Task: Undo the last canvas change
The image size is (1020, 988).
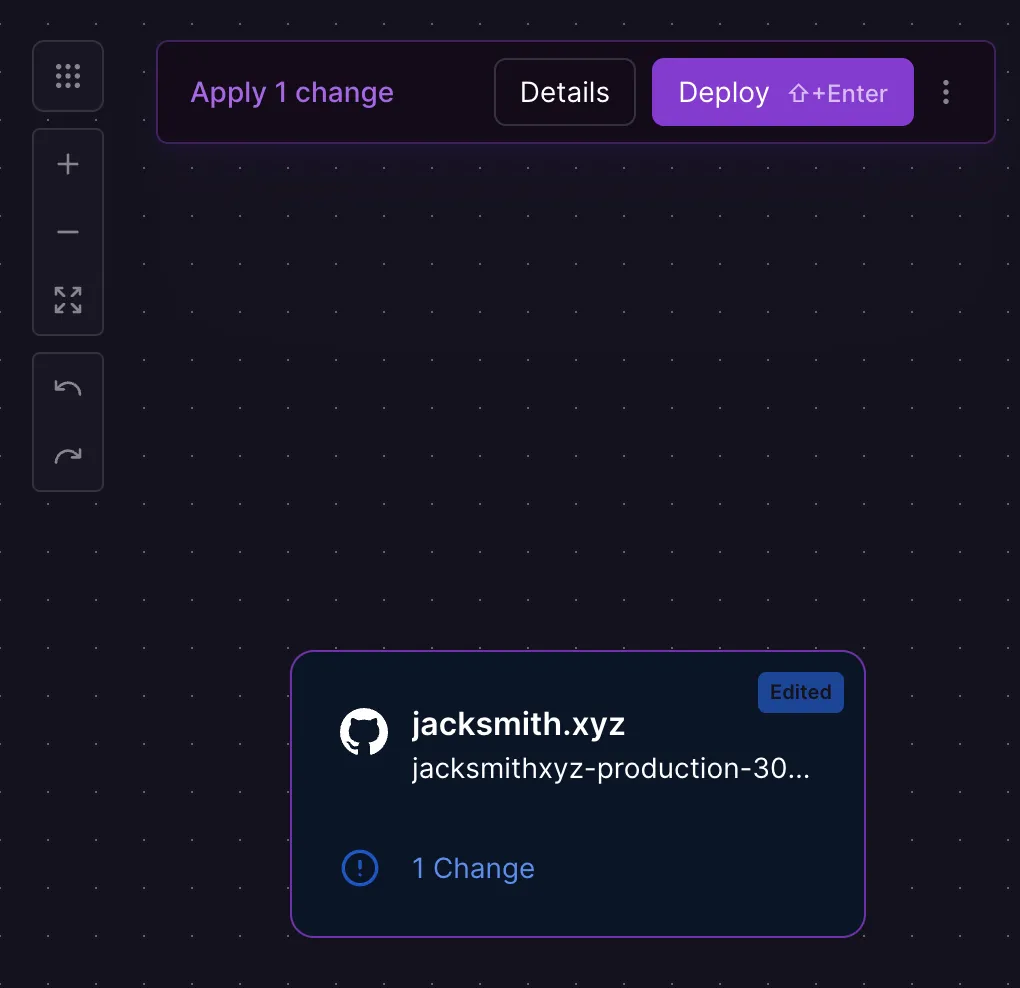Action: (x=68, y=388)
